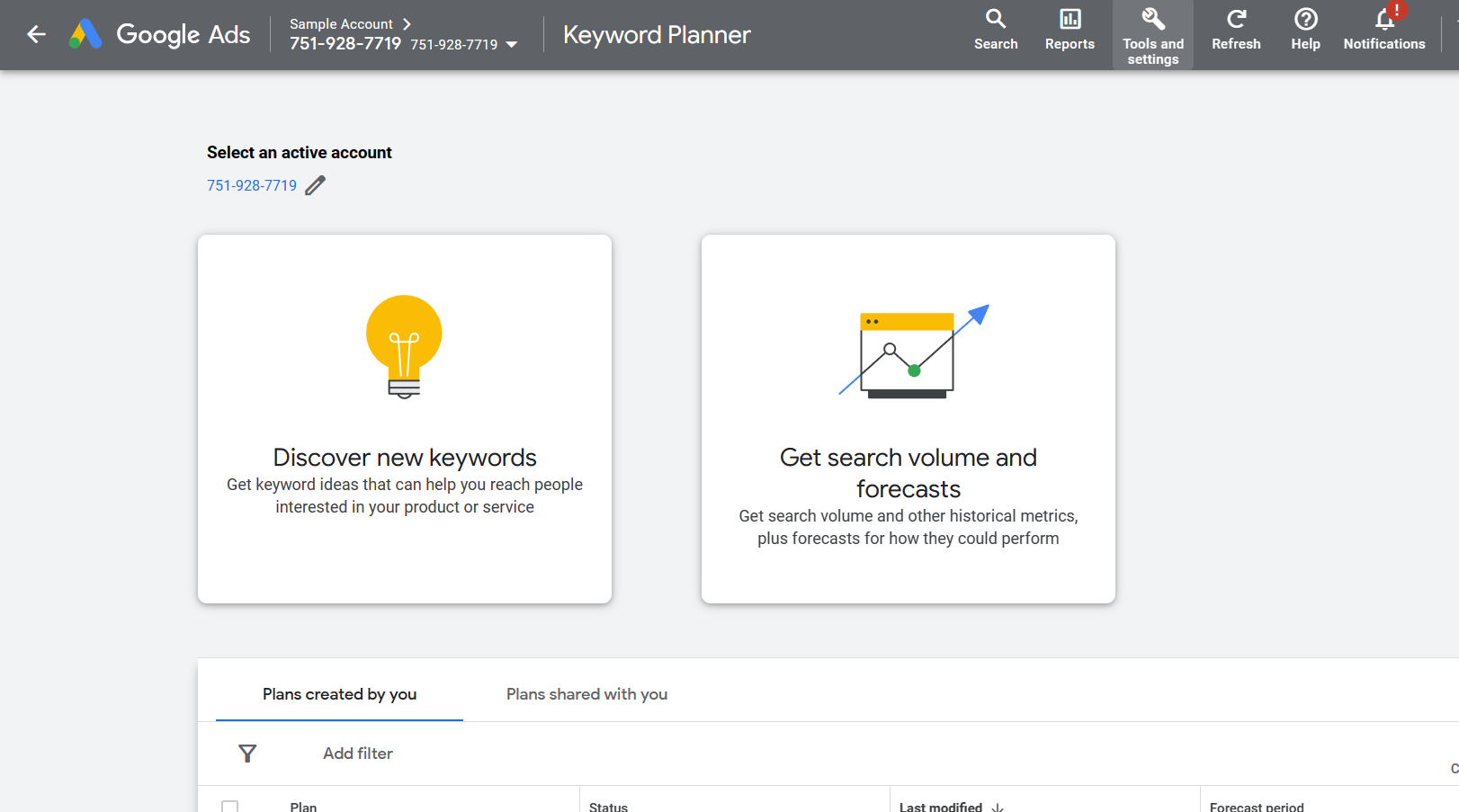Open the Reports chart icon
Viewport: 1459px width, 812px height.
point(1070,19)
